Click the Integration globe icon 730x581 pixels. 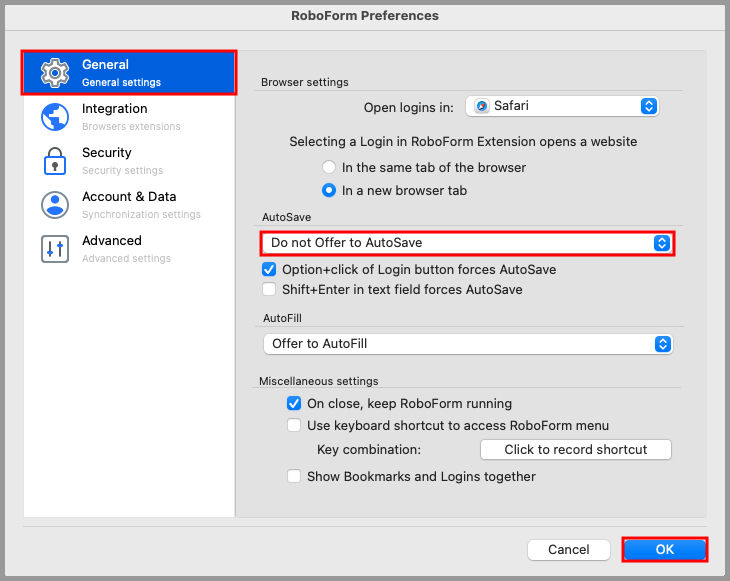(55, 117)
